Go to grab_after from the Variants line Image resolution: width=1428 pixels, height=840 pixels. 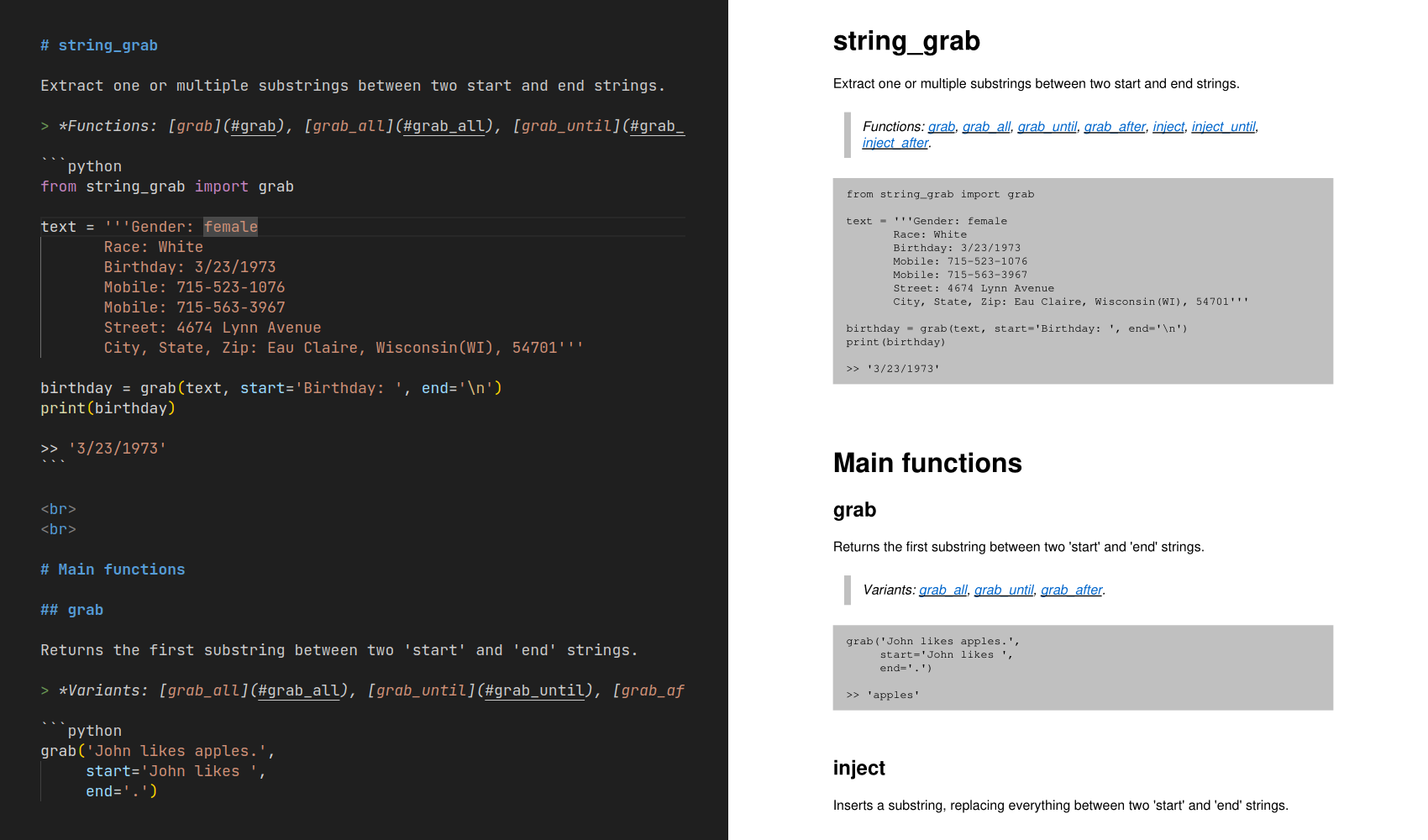[x=1071, y=591]
